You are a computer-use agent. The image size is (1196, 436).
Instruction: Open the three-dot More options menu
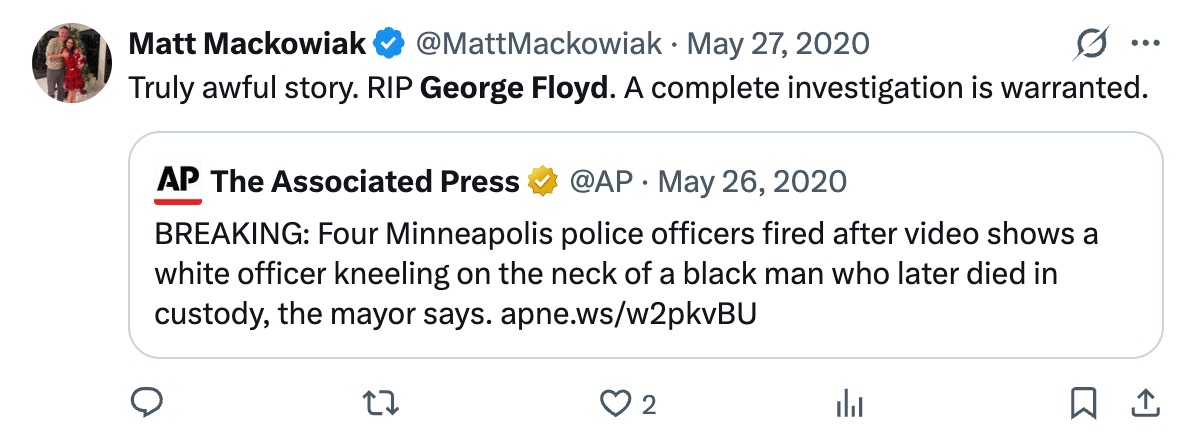click(x=1143, y=44)
